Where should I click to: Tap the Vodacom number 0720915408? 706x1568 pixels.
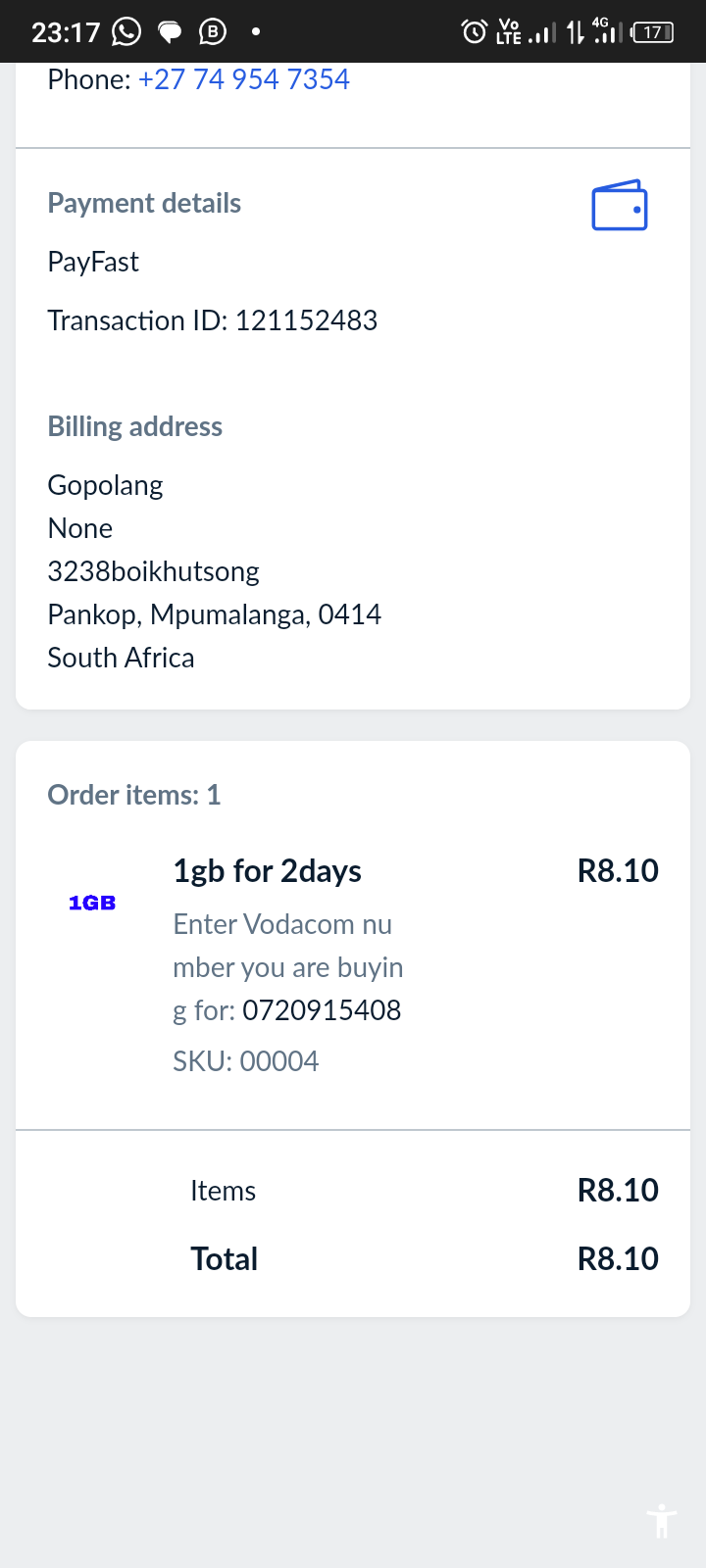[322, 1010]
